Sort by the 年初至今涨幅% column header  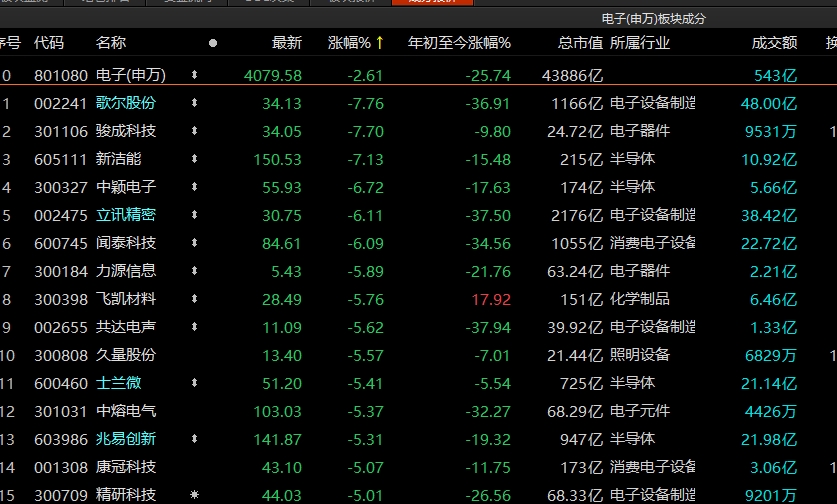[459, 43]
